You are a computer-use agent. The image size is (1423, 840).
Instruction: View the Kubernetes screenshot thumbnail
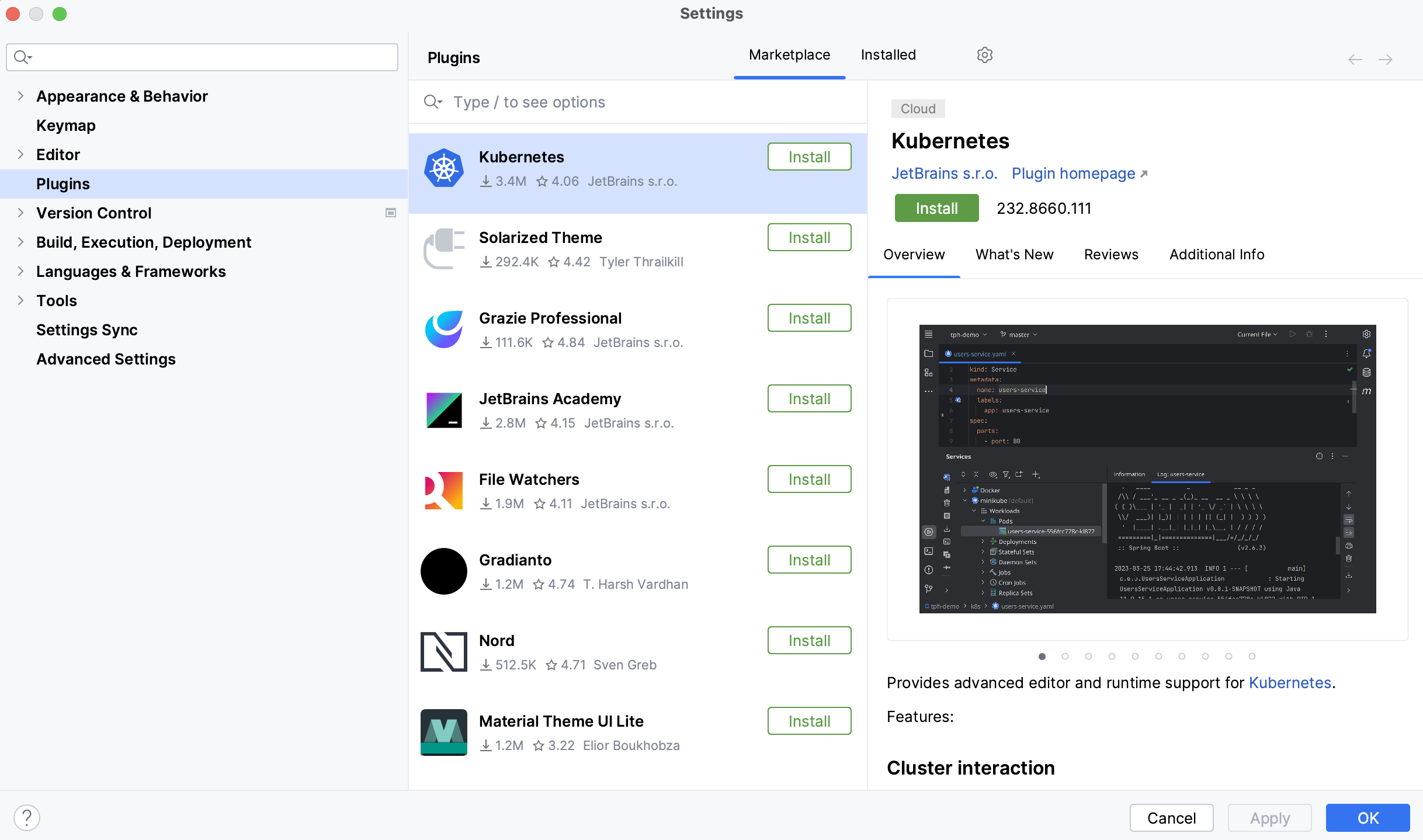point(1144,464)
